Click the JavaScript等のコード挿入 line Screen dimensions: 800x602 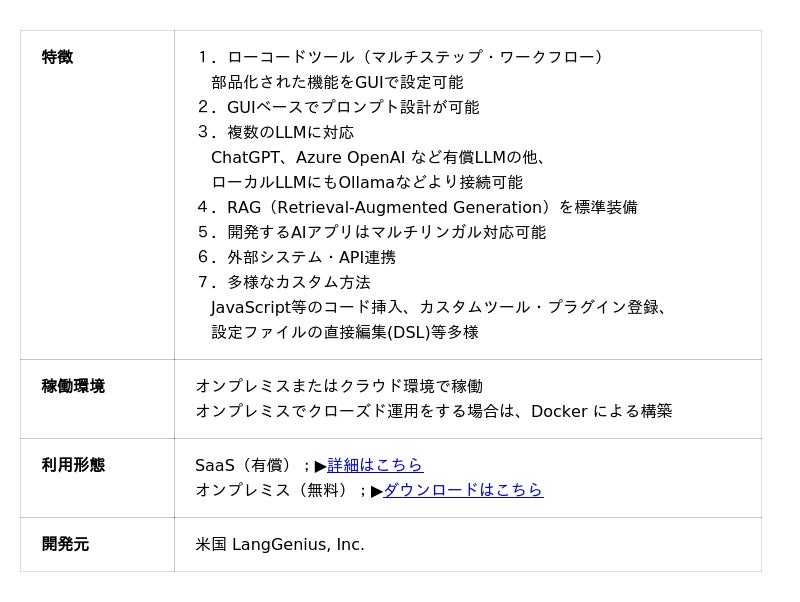(x=439, y=307)
